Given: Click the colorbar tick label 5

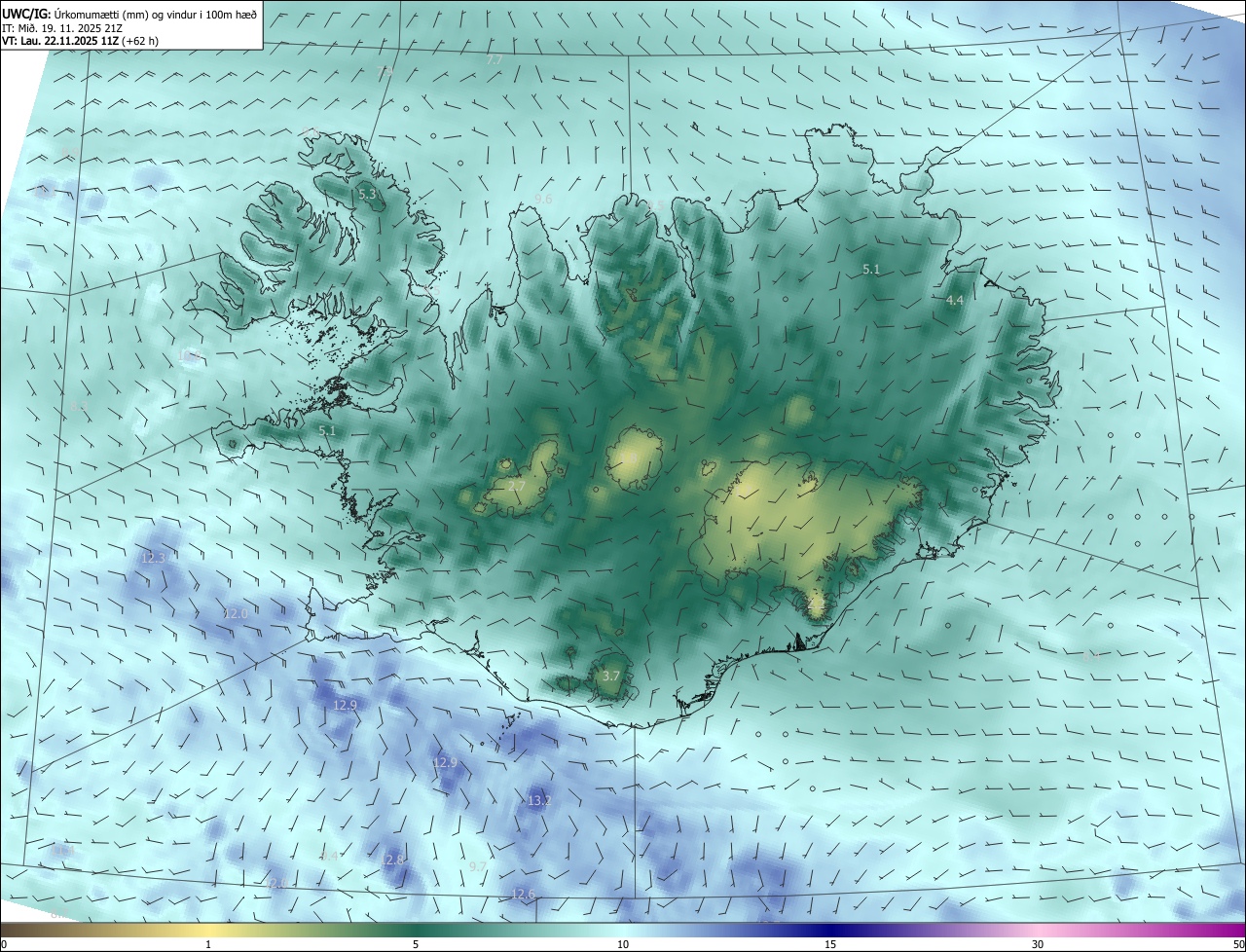Looking at the screenshot, I should (416, 944).
